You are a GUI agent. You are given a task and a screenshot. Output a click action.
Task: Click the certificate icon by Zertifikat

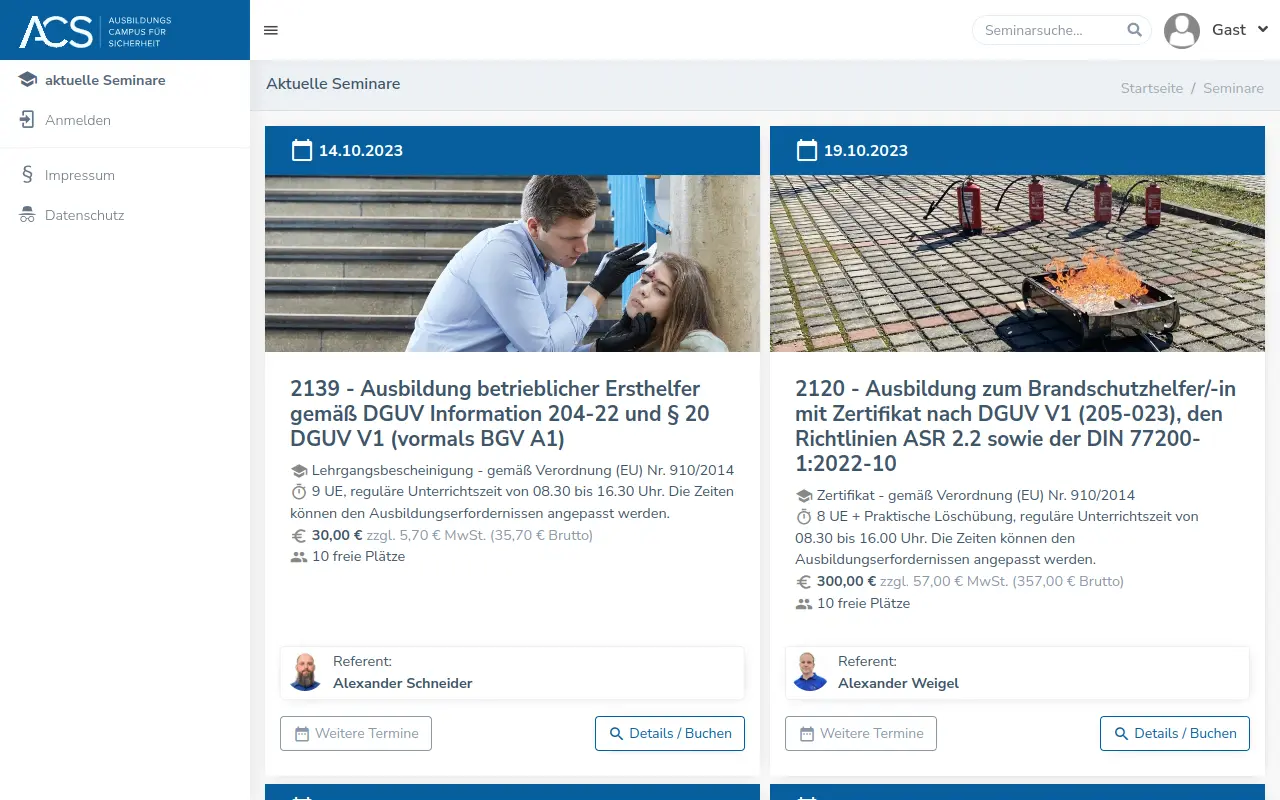[x=803, y=495]
